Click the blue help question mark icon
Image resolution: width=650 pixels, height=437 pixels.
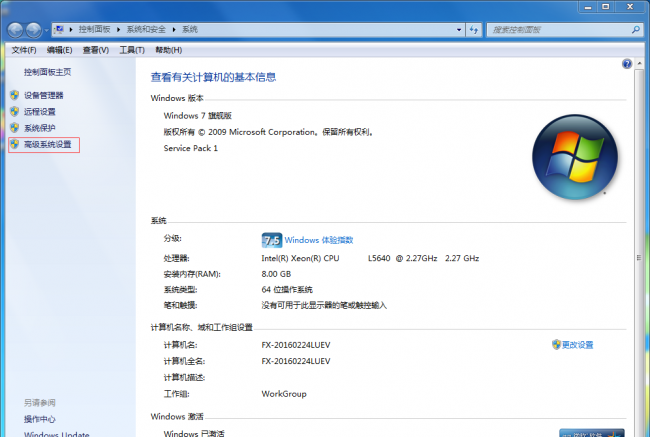tap(627, 64)
